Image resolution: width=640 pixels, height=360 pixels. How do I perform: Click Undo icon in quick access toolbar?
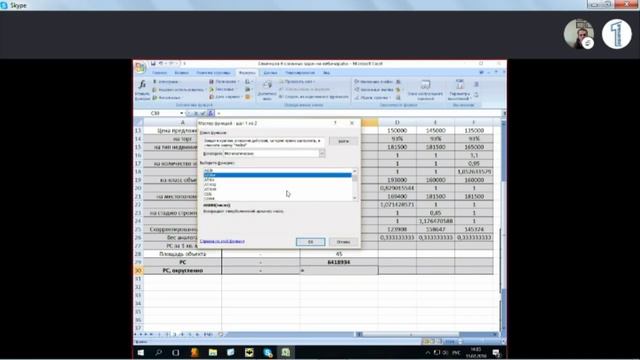161,64
